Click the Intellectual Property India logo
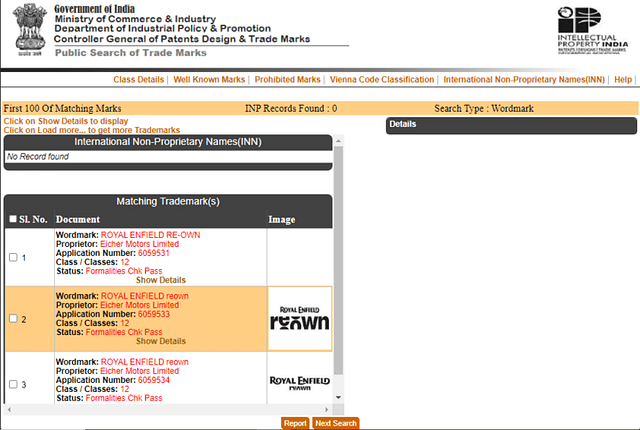This screenshot has width=640, height=430. coord(592,30)
